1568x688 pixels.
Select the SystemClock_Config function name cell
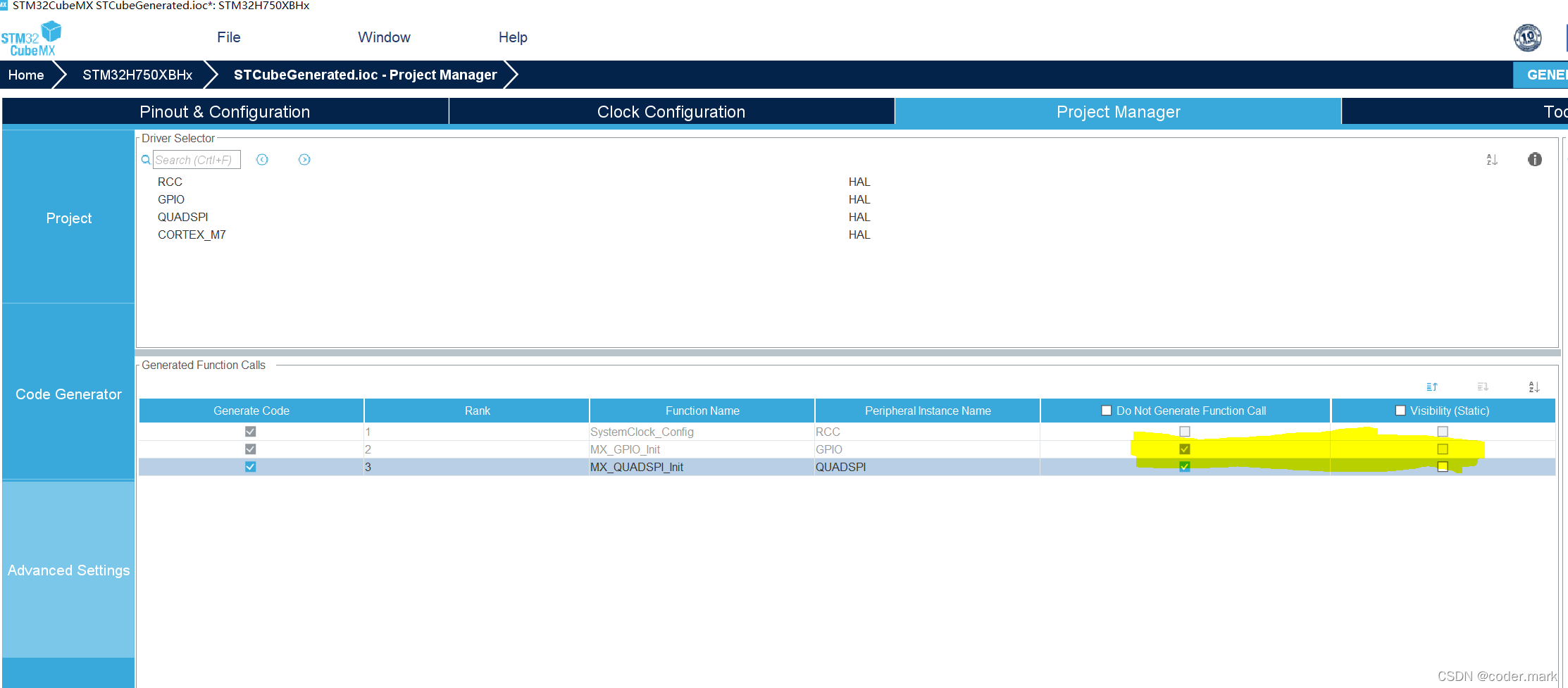[702, 432]
